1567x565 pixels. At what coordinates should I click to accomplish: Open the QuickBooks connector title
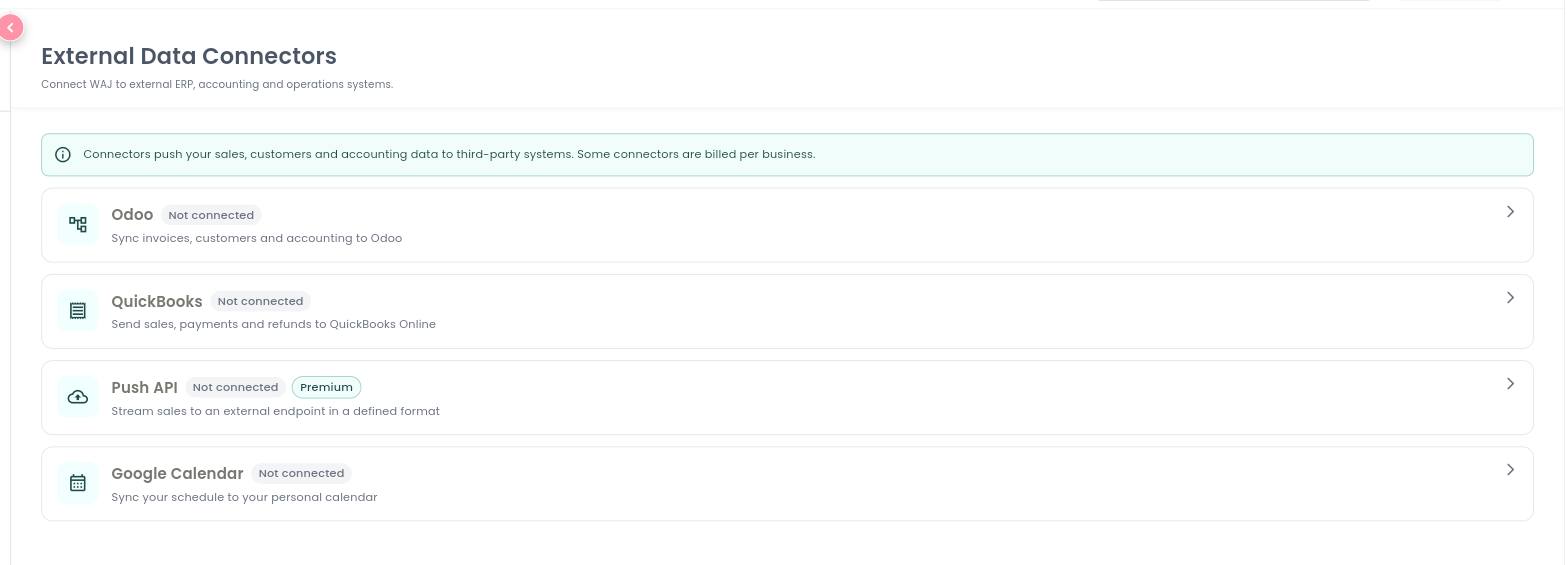point(157,301)
